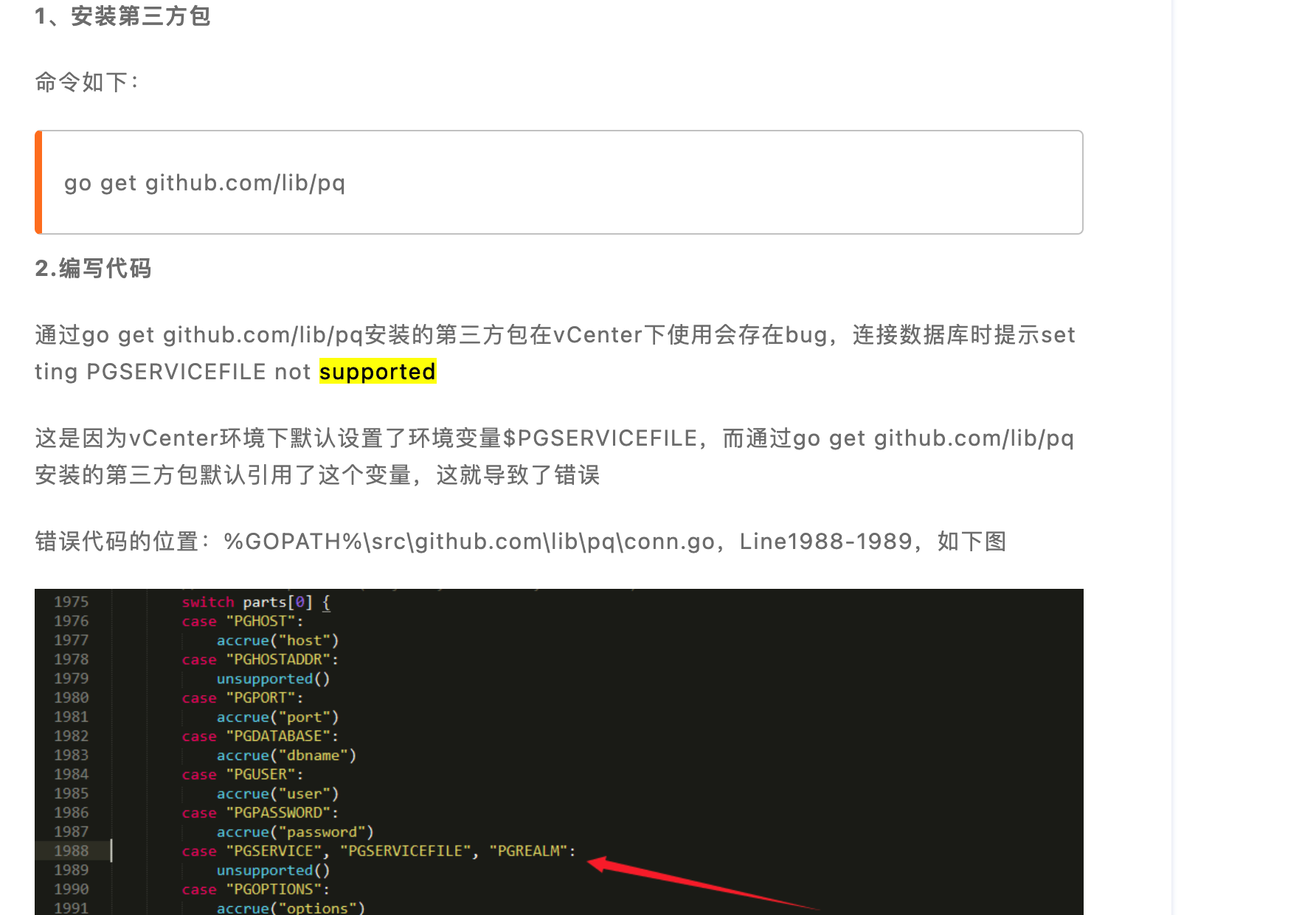Click the orange bar beside the code block
The height and width of the screenshot is (915, 1316).
point(37,182)
